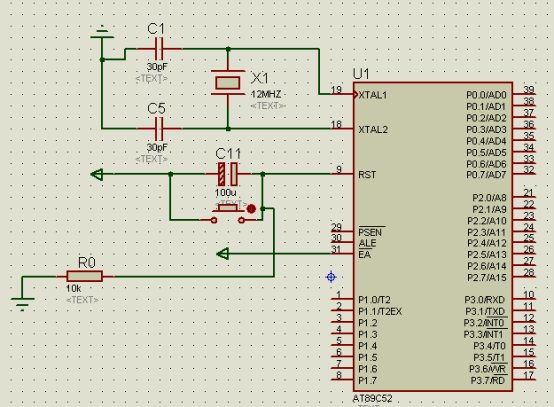
Task: Click the P3.1/TXD pin label
Action: [x=485, y=312]
